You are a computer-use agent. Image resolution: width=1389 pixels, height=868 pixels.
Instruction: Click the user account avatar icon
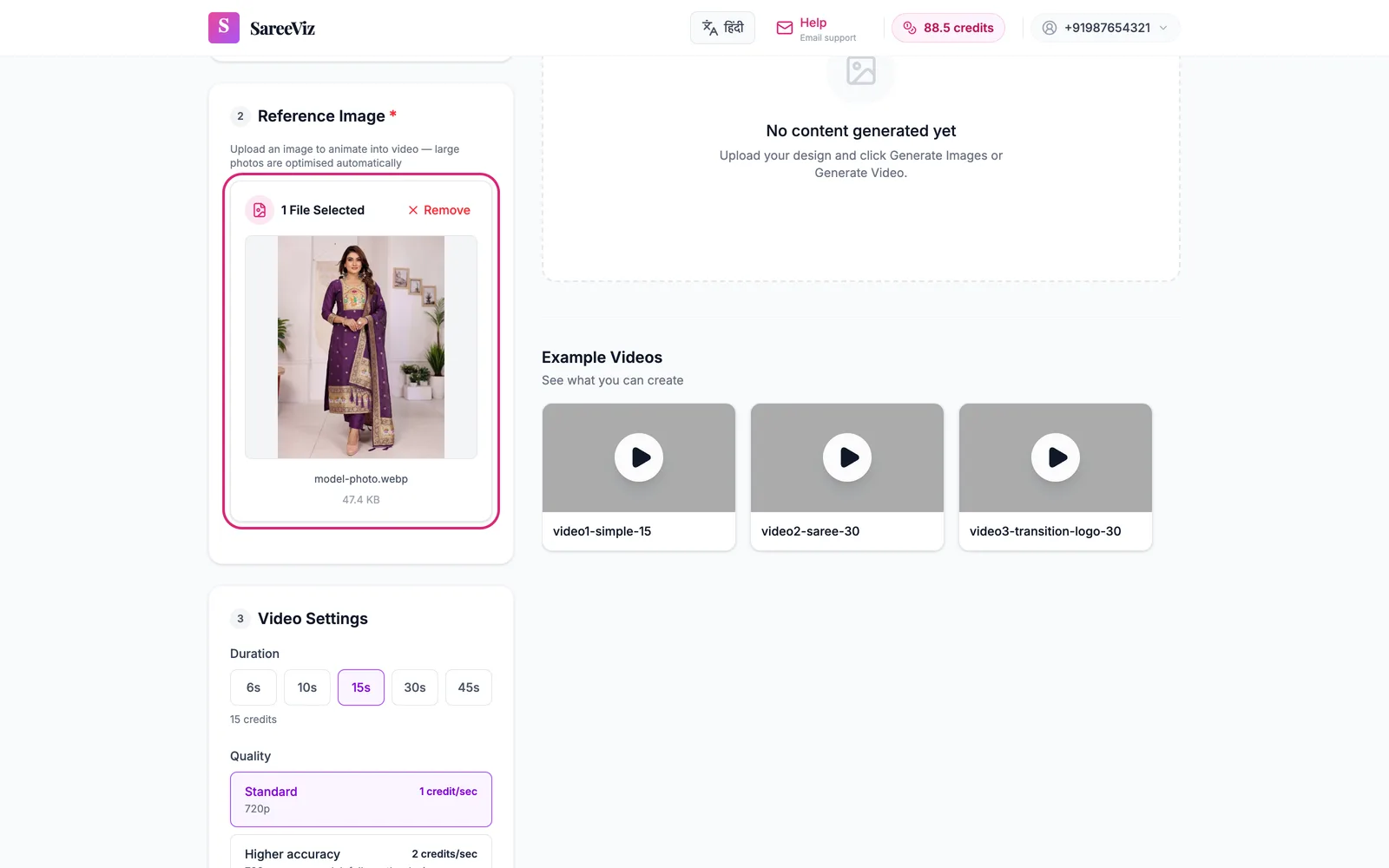point(1050,28)
